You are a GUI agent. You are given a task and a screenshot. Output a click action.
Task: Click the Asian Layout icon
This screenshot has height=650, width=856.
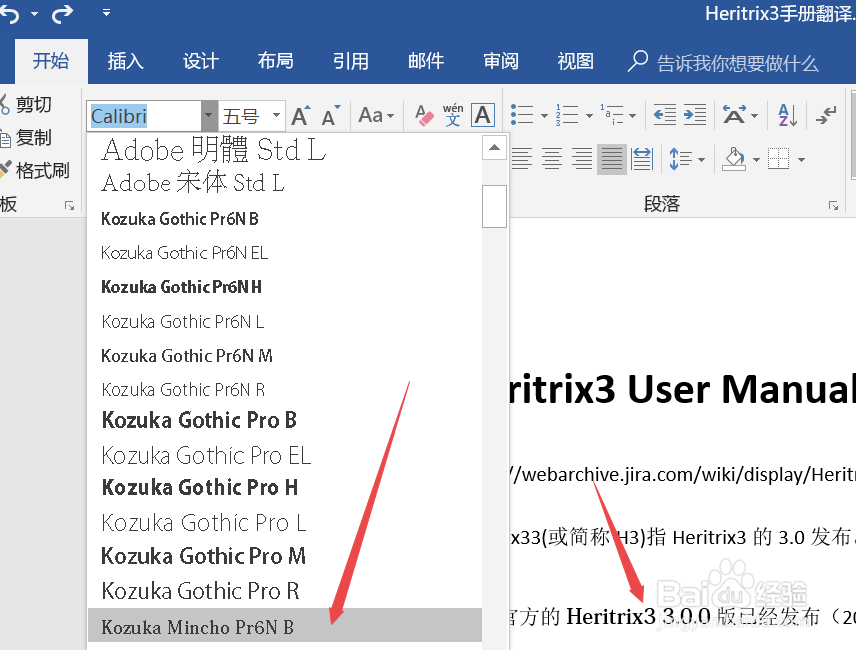coord(734,115)
